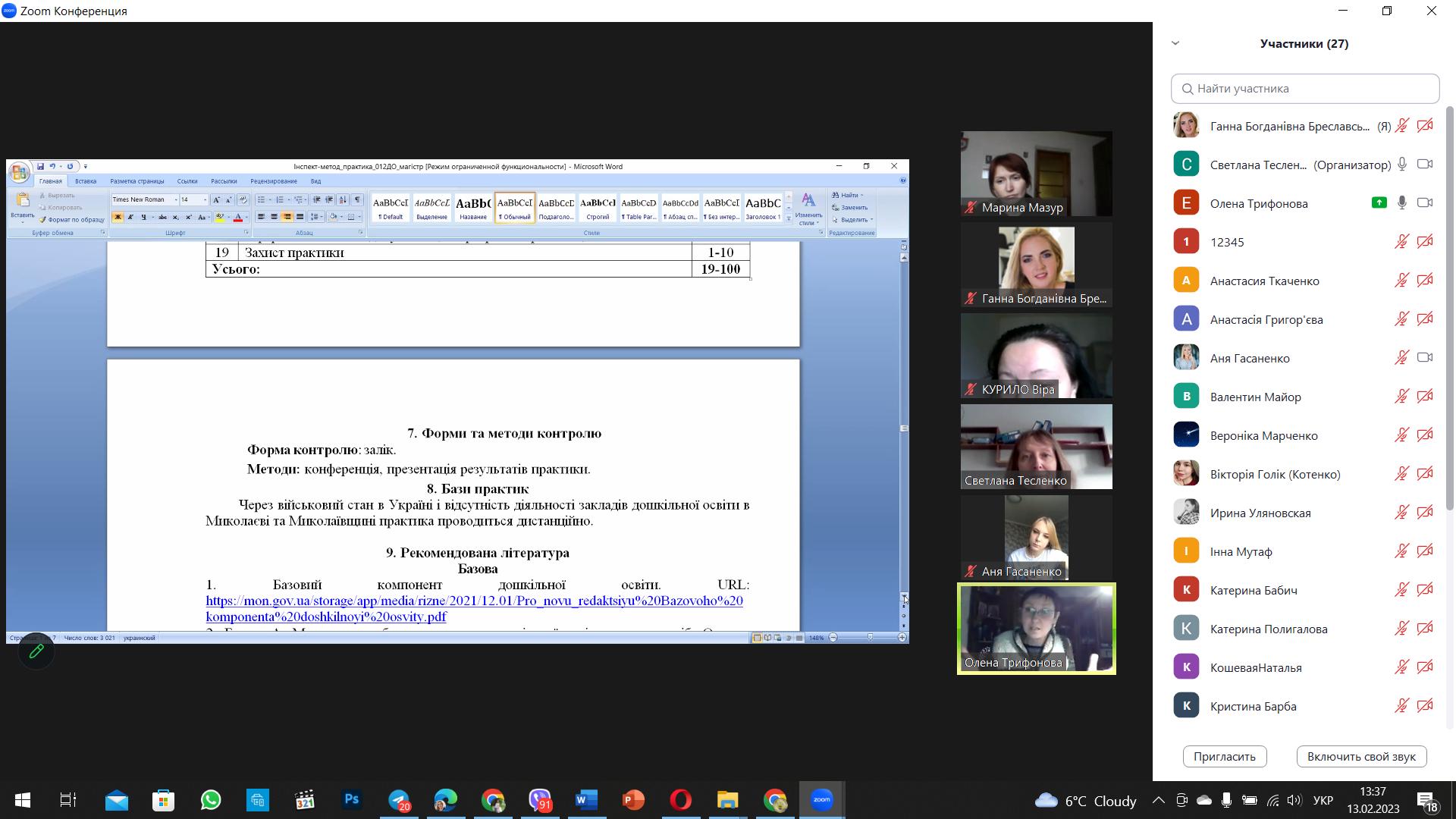Click the font color red A swatch

[x=237, y=218]
